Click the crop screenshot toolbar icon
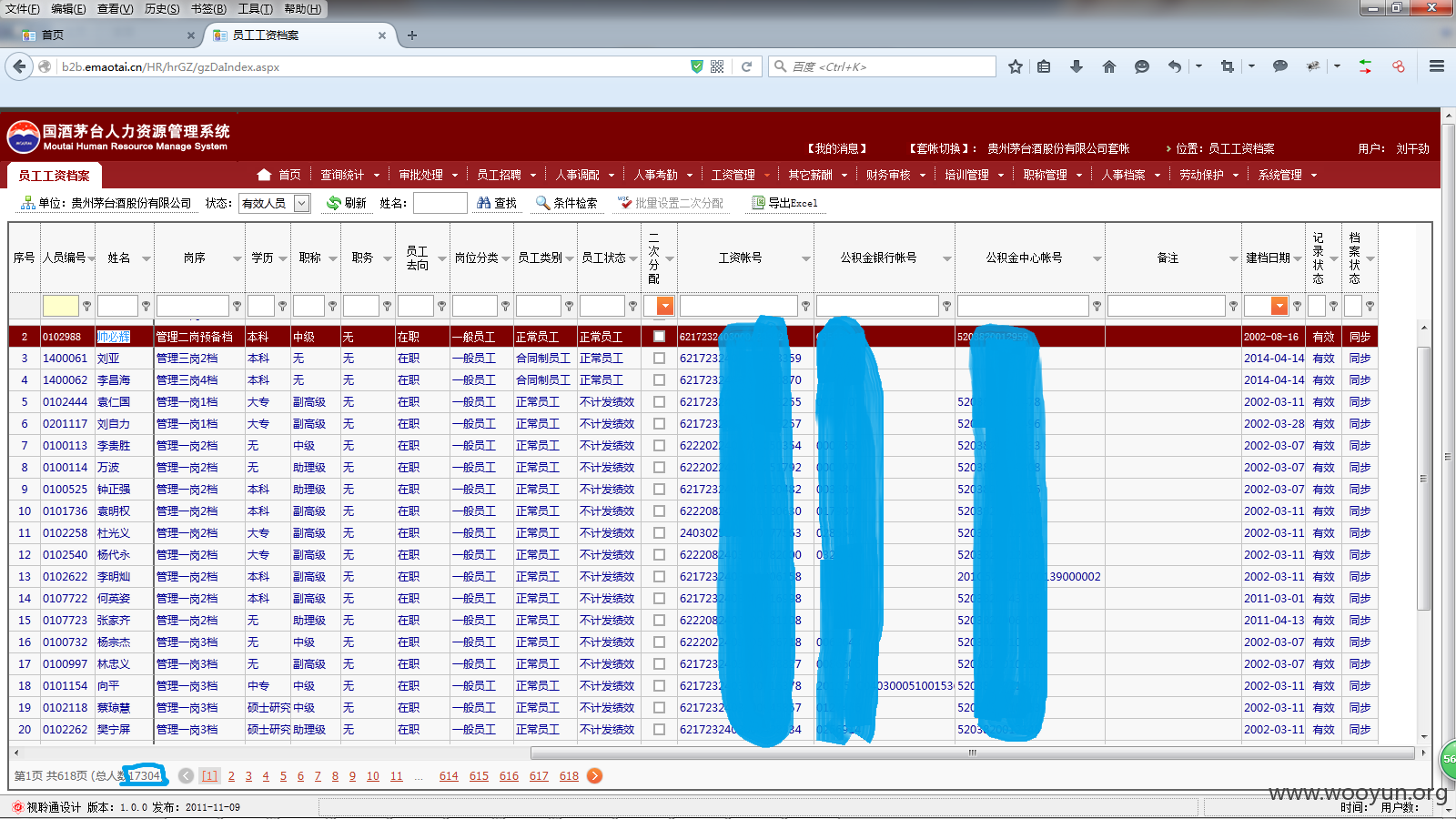The width and height of the screenshot is (1456, 819). pyautogui.click(x=1228, y=66)
